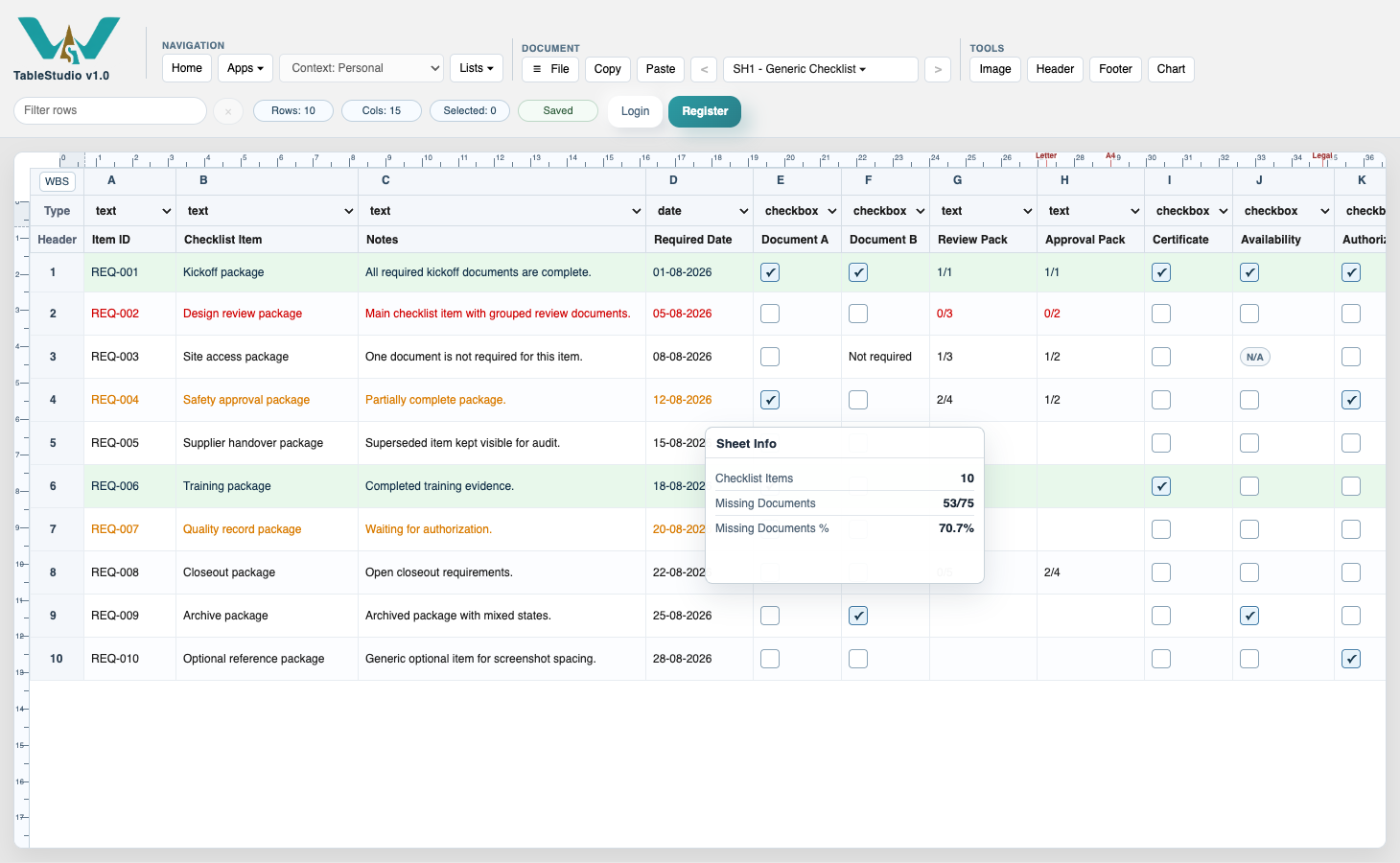Open the Chart tool

coord(1171,69)
